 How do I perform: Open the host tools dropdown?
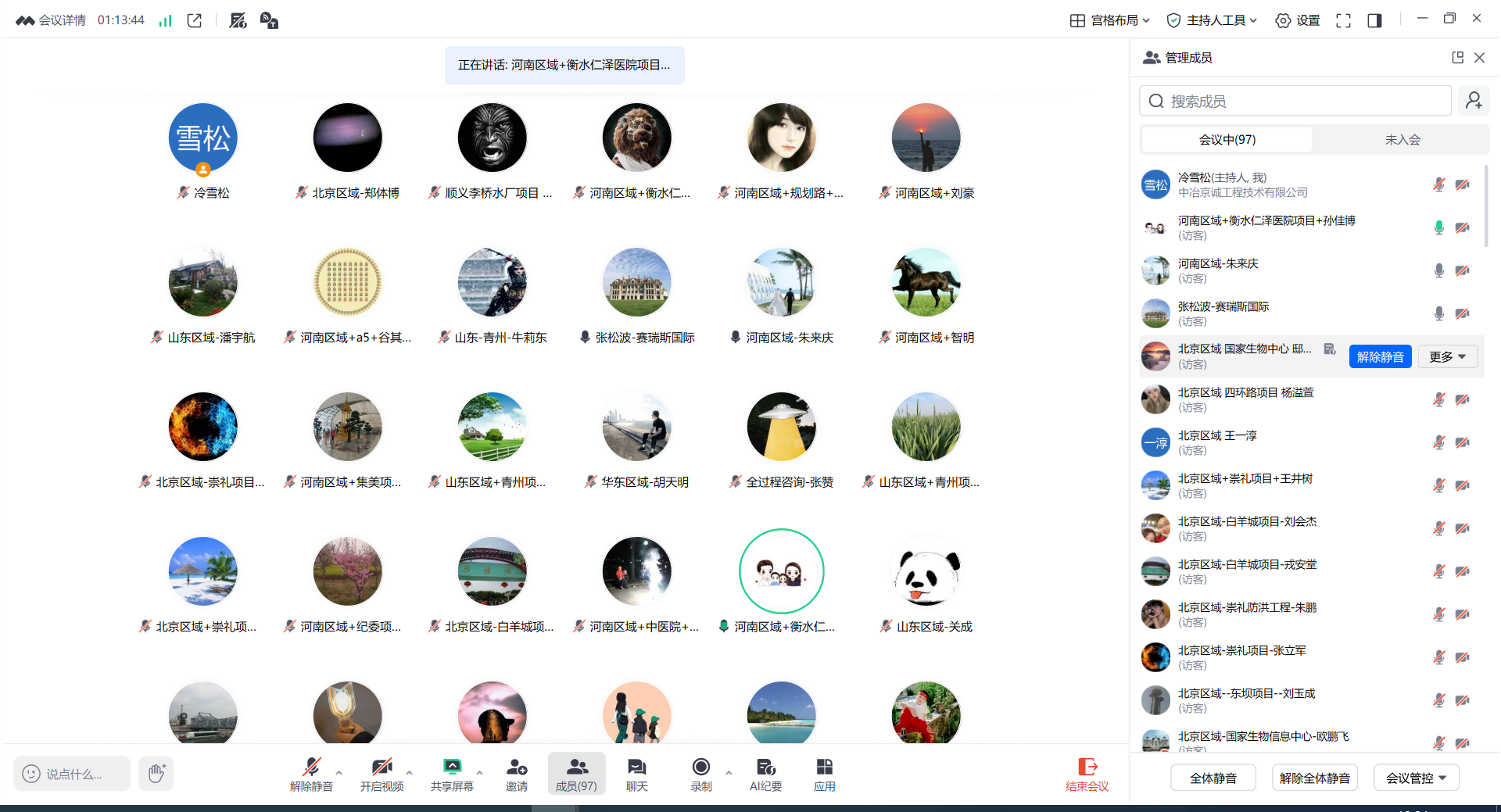pyautogui.click(x=1211, y=21)
